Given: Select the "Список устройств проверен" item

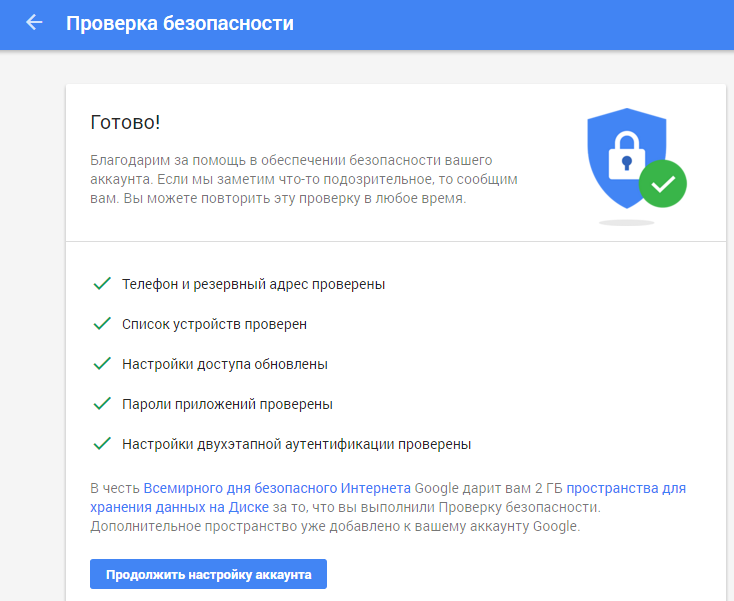Looking at the screenshot, I should click(x=214, y=324).
